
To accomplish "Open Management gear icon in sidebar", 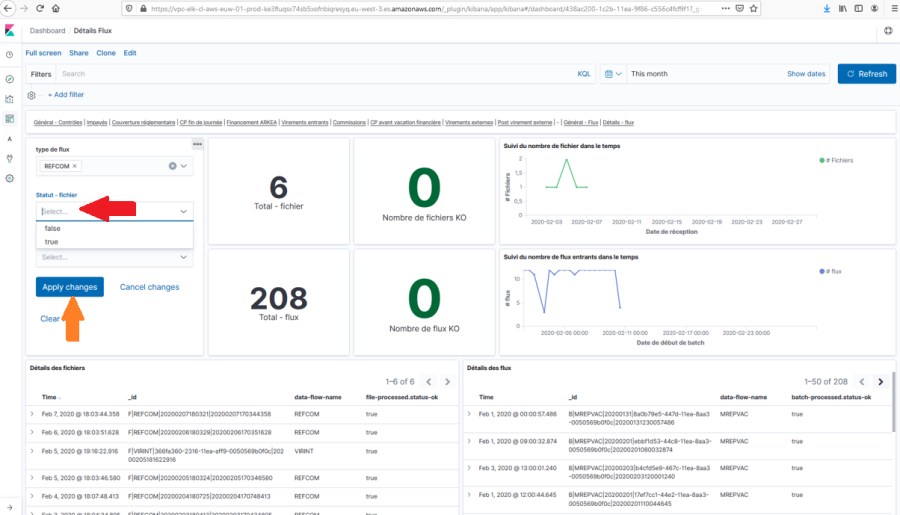I will point(9,178).
